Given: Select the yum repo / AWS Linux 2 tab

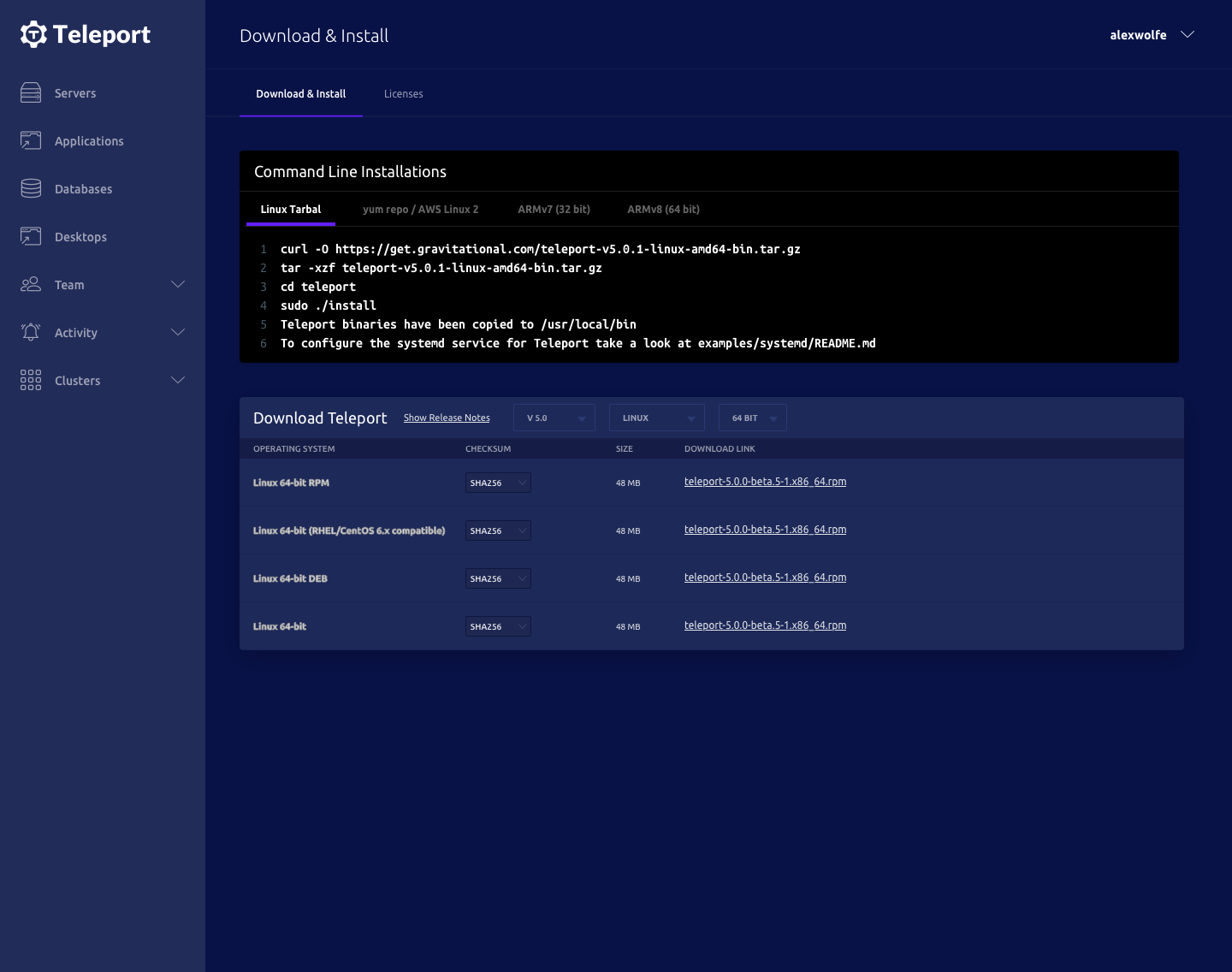Looking at the screenshot, I should [420, 210].
